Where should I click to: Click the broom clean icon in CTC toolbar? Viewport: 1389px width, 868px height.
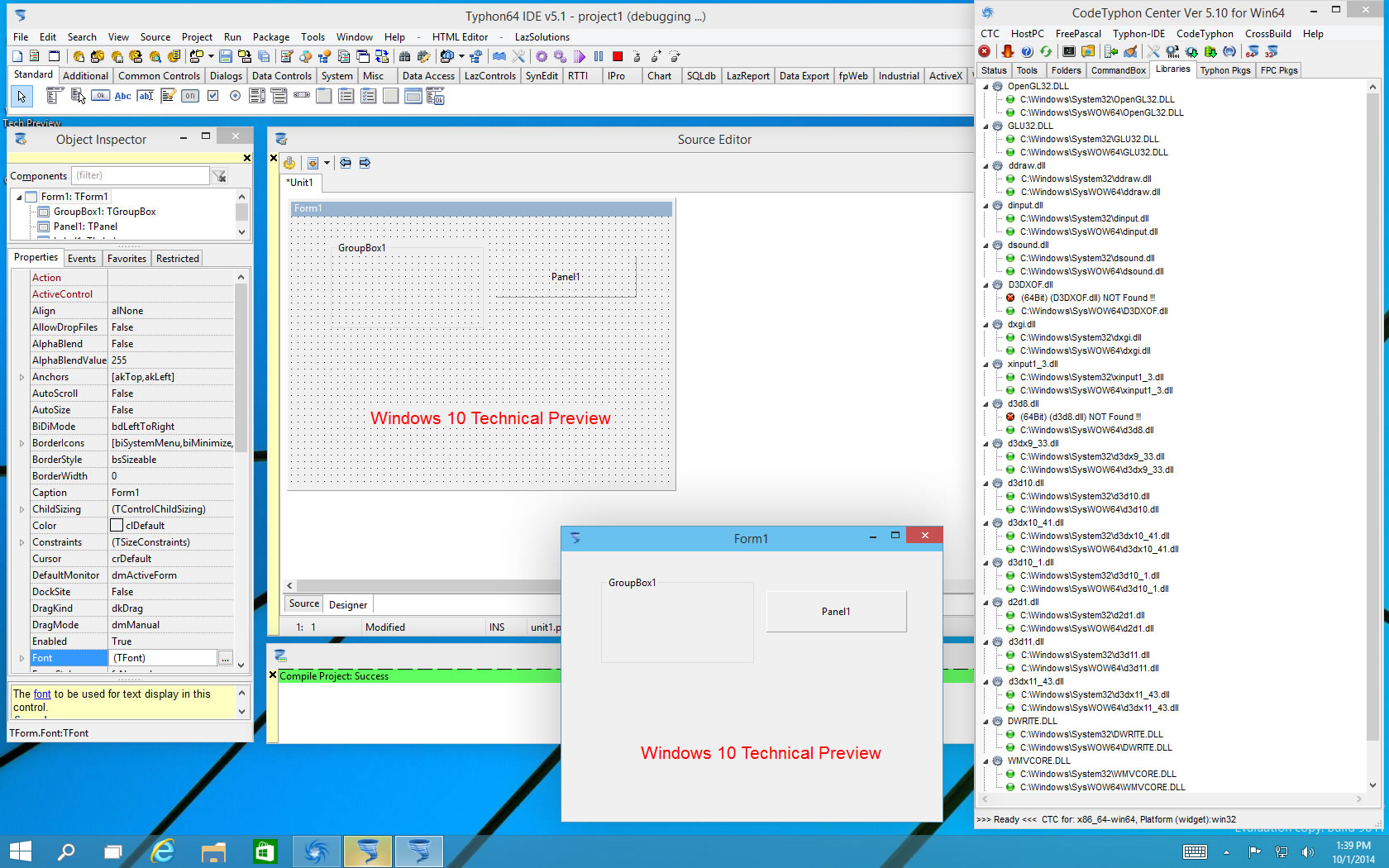(1130, 51)
